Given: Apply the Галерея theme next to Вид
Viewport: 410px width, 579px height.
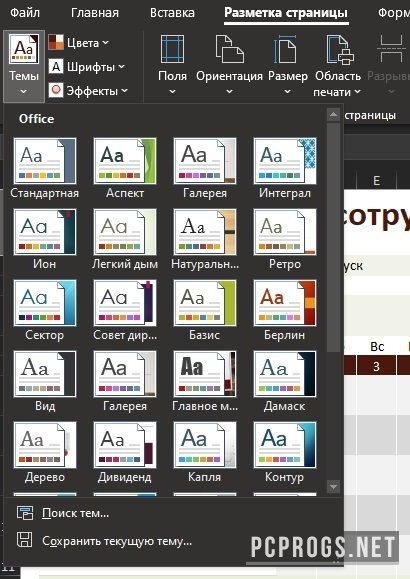Looking at the screenshot, I should (x=125, y=381).
